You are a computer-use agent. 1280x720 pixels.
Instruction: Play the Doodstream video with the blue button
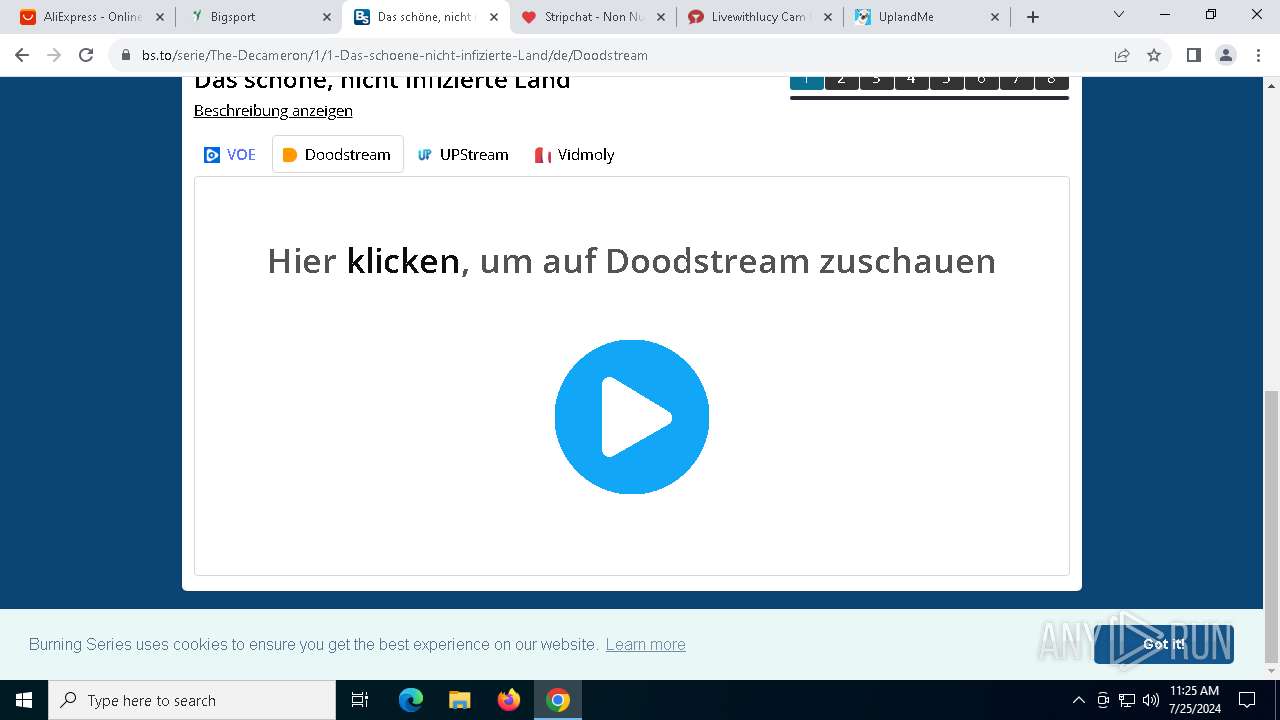click(632, 417)
